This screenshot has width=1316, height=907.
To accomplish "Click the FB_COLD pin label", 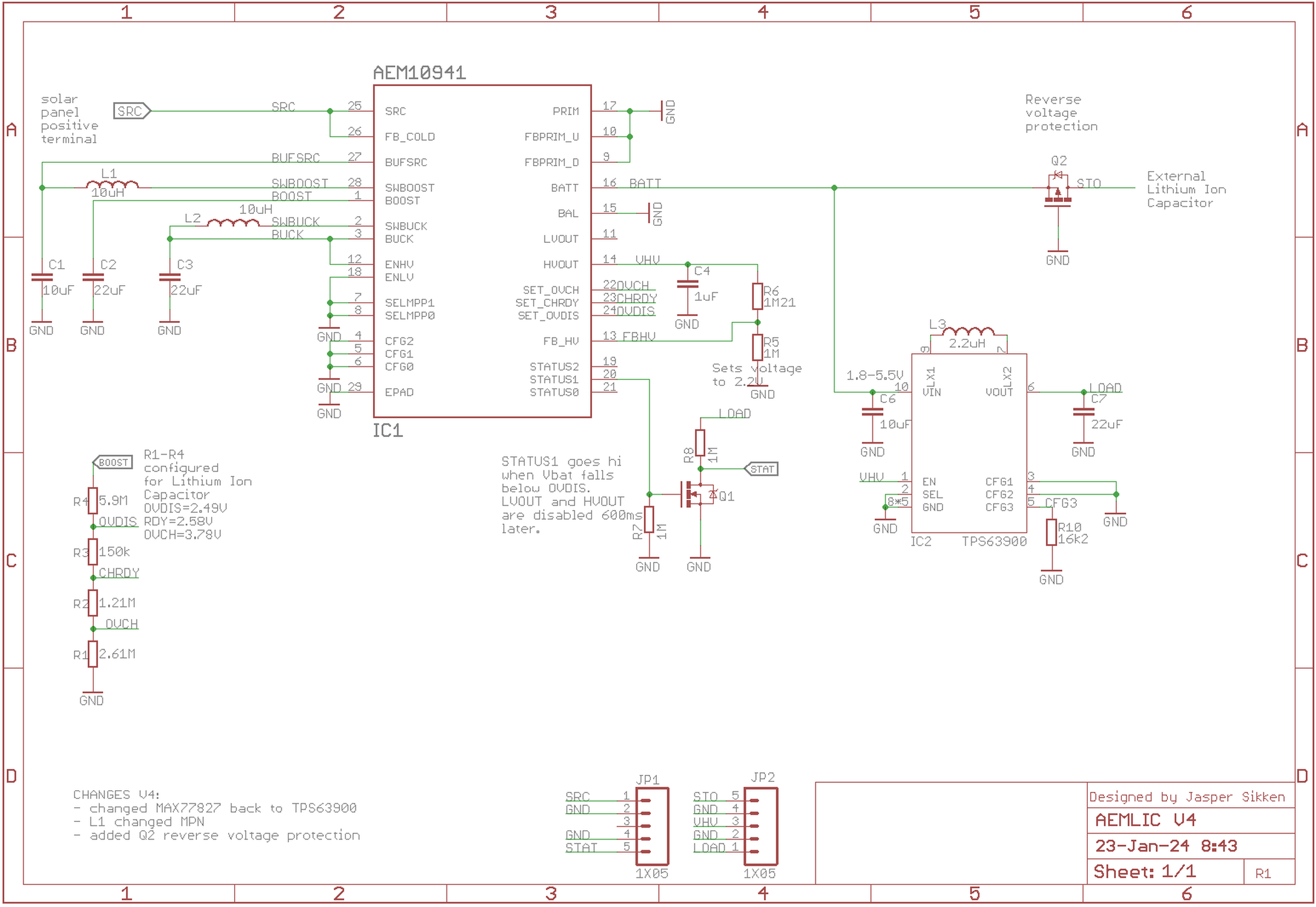I will pyautogui.click(x=410, y=137).
